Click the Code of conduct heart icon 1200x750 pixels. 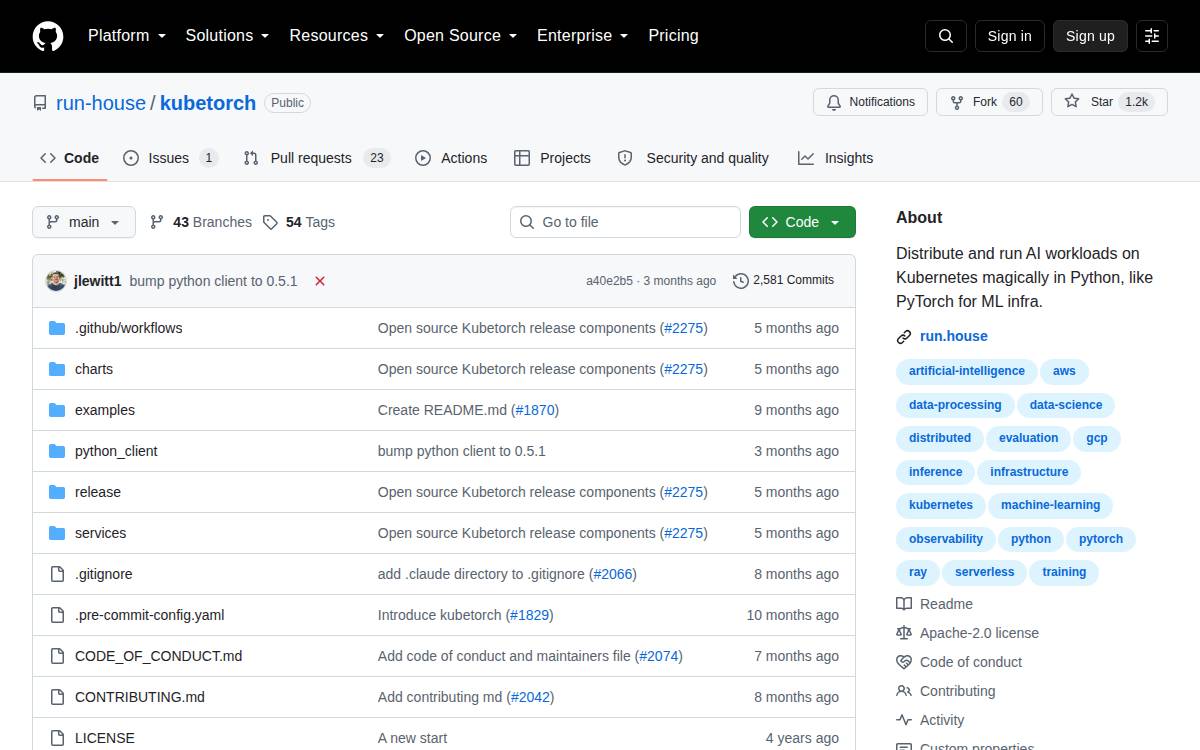point(904,662)
